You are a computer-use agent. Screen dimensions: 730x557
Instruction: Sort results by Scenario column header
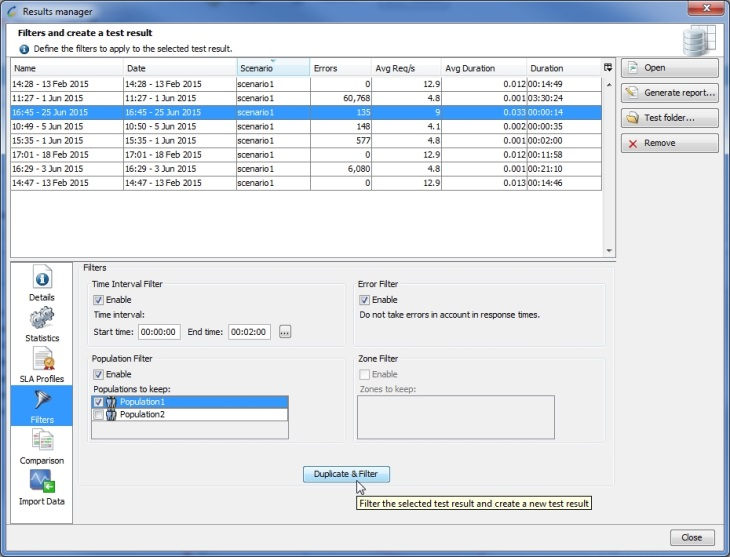[x=272, y=68]
